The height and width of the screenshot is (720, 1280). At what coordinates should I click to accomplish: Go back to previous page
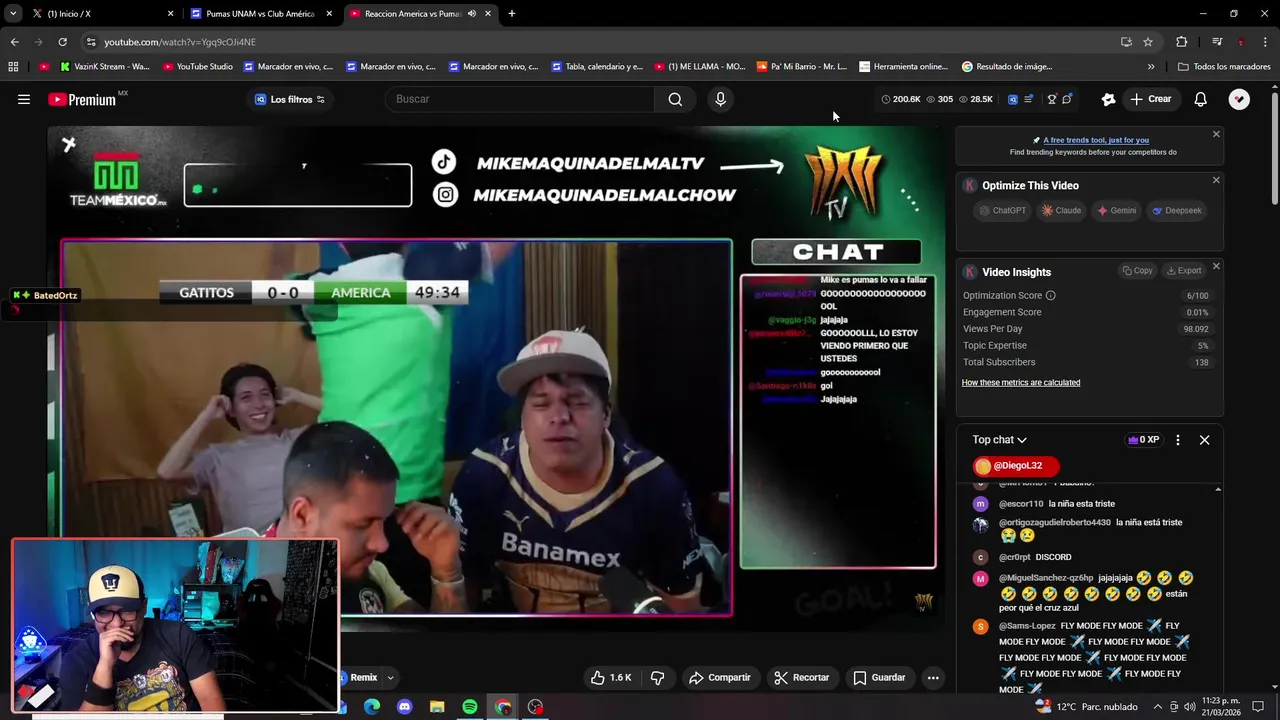15,42
